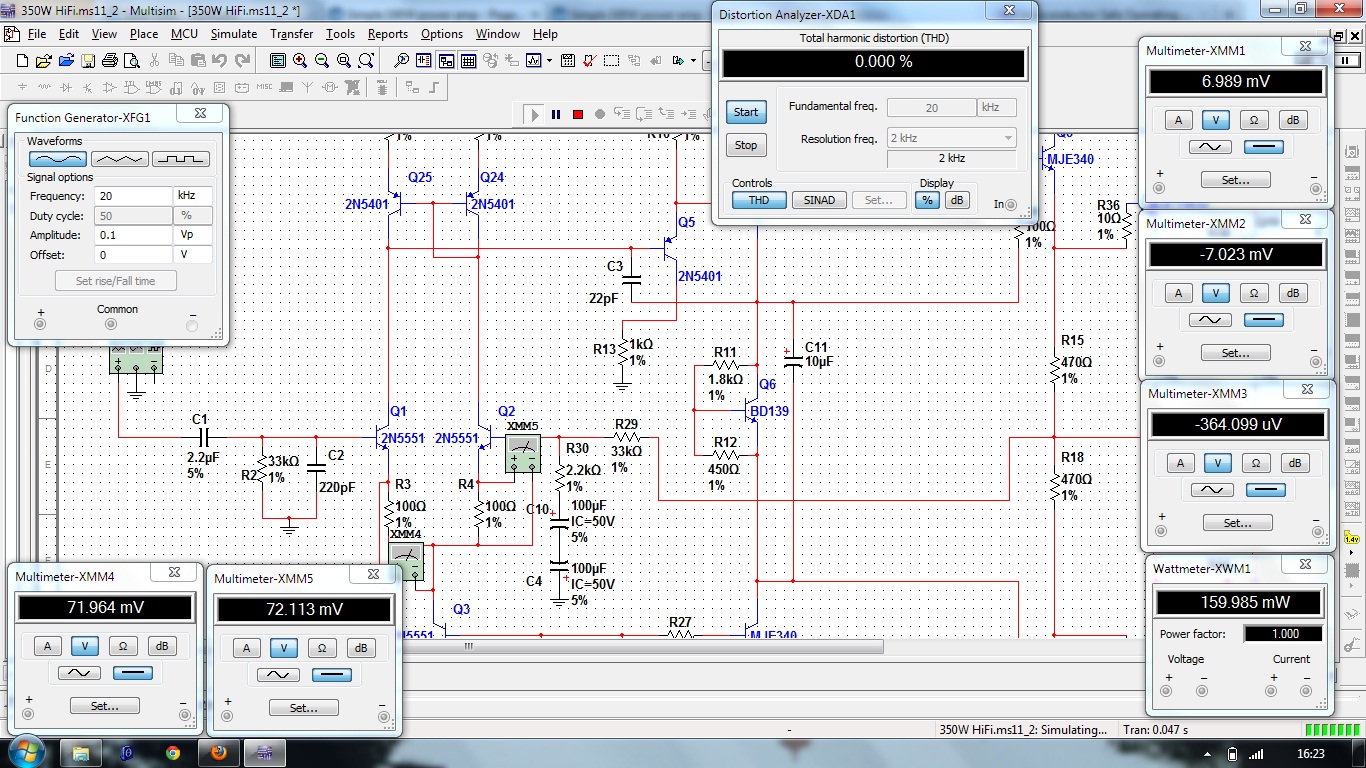Open Firefox from taskbar
The height and width of the screenshot is (768, 1366).
point(218,753)
